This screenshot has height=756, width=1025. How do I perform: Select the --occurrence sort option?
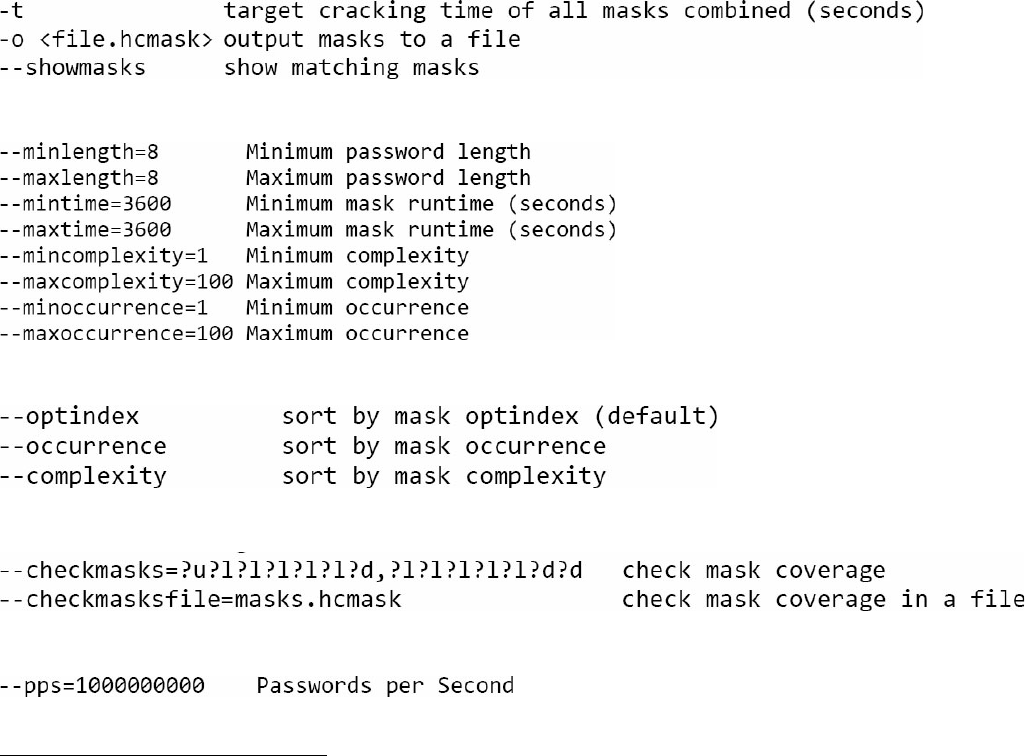coord(84,446)
